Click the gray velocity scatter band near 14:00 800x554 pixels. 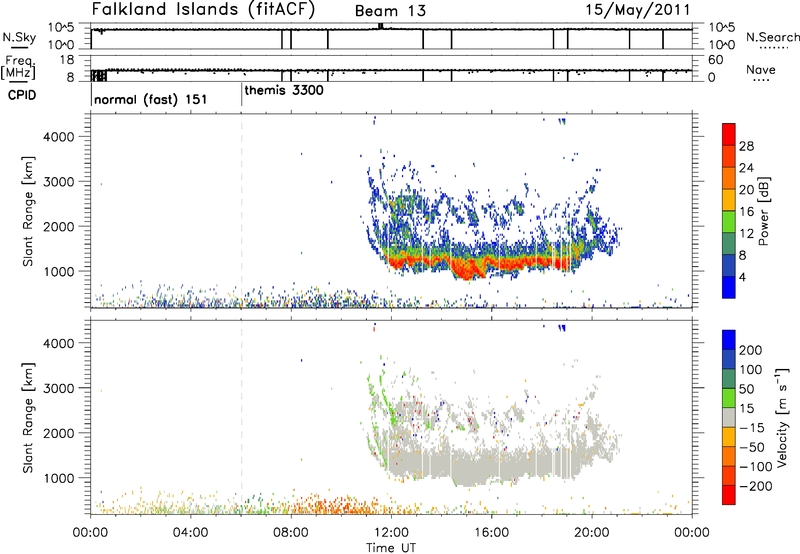pos(441,463)
